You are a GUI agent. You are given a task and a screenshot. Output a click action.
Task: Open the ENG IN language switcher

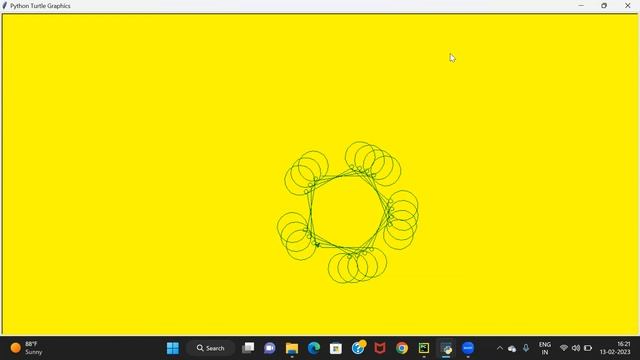click(545, 348)
